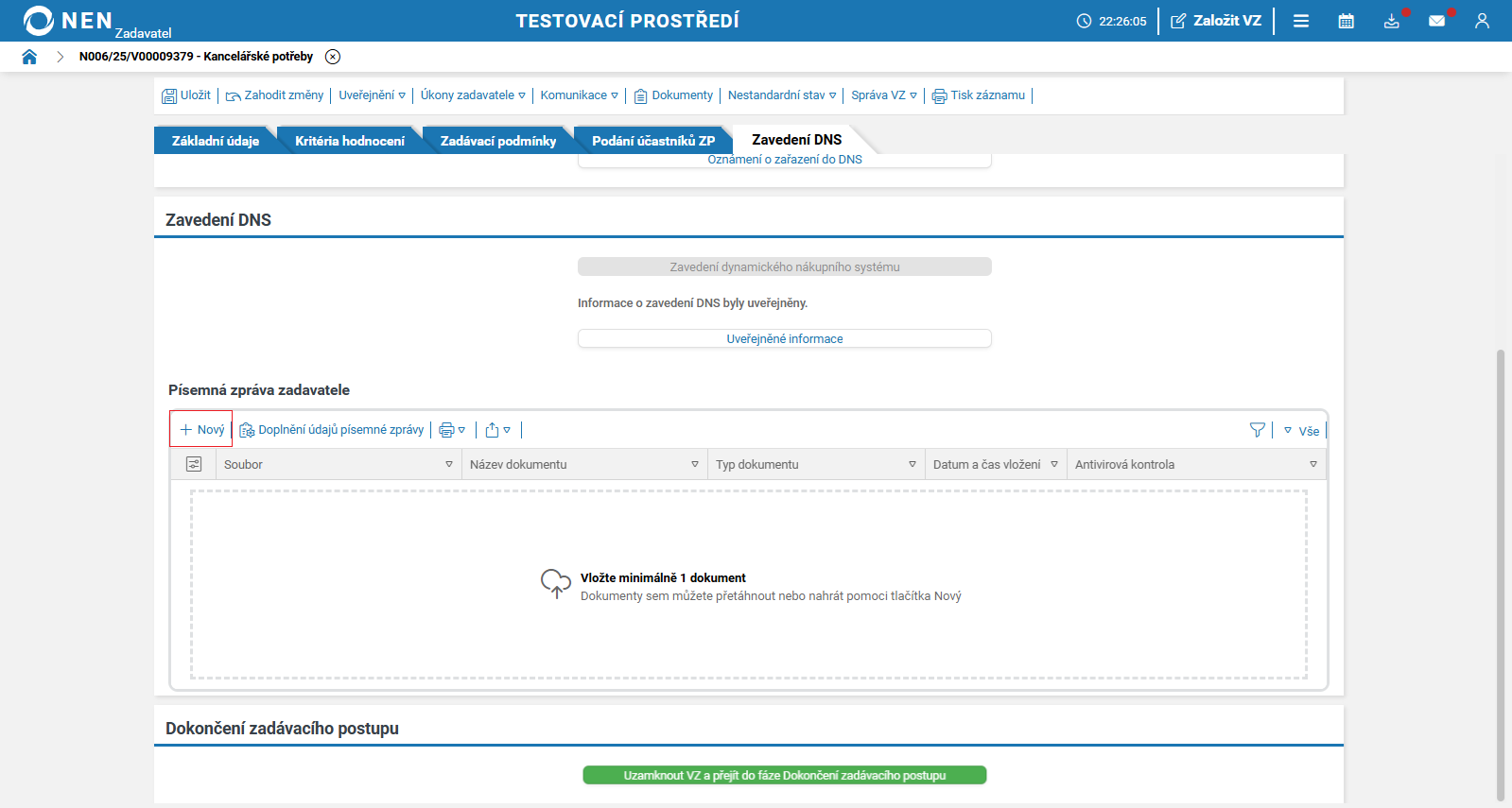Open the hamburger menu icon
The height and width of the screenshot is (808, 1512).
[x=1301, y=21]
